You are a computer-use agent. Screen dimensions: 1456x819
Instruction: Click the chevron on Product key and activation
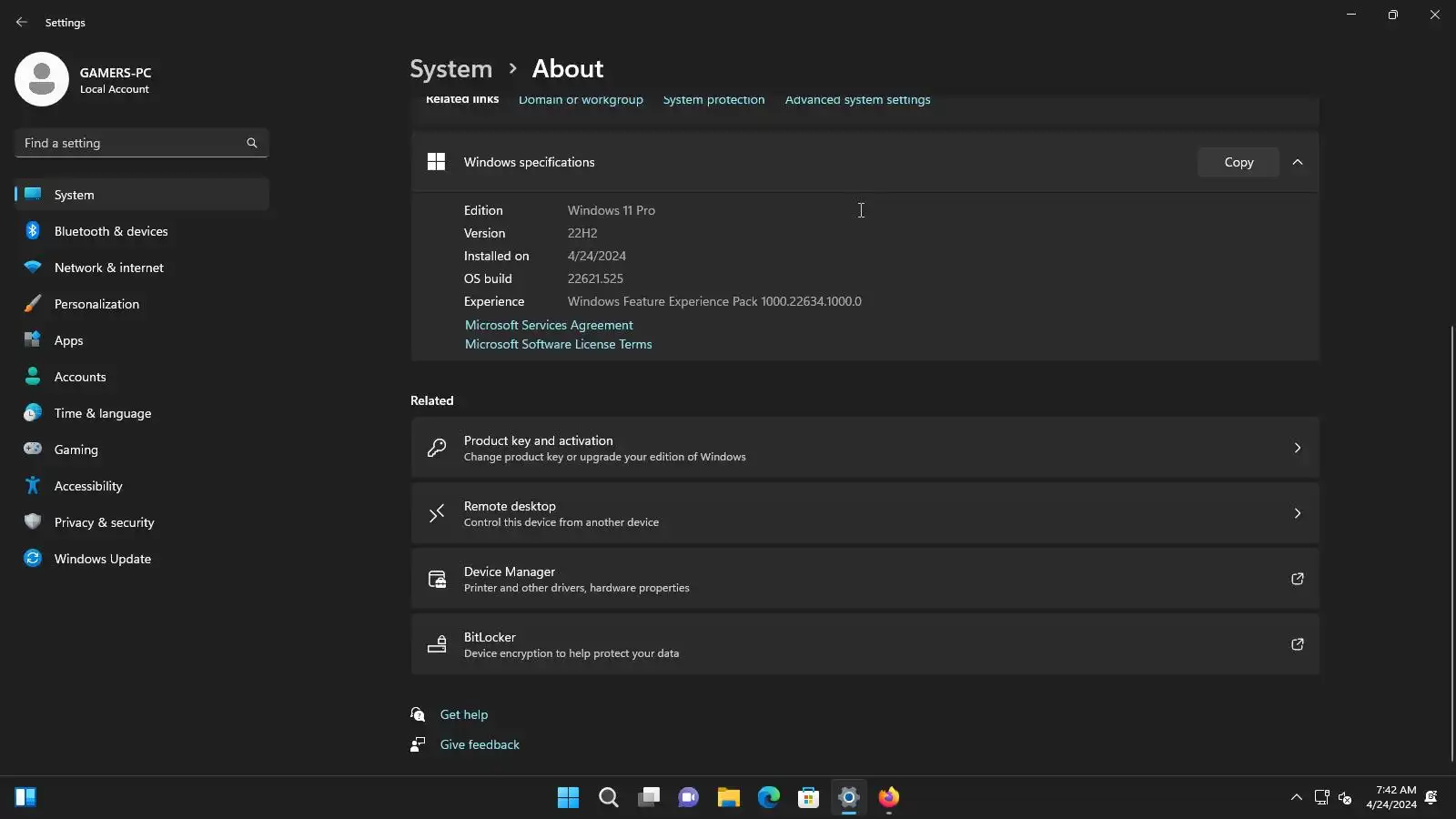pyautogui.click(x=1298, y=448)
